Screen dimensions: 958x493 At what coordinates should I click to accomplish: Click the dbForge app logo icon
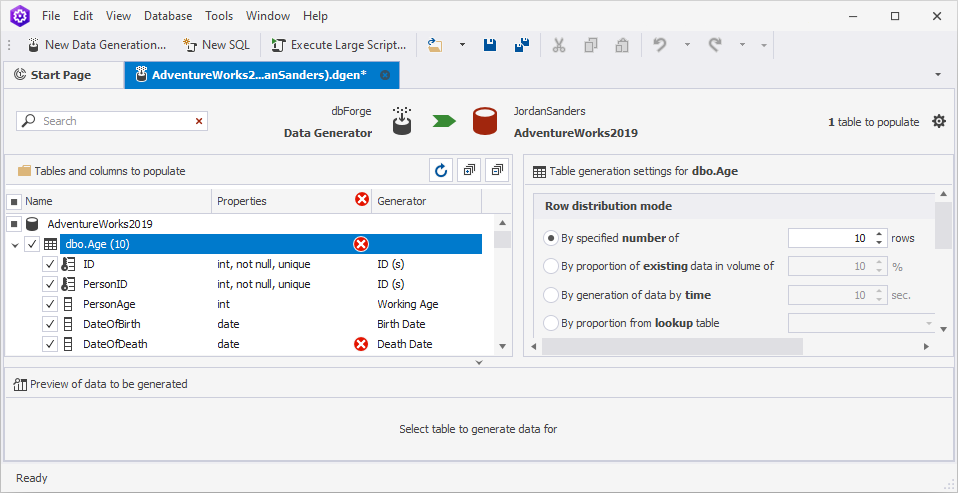point(20,16)
